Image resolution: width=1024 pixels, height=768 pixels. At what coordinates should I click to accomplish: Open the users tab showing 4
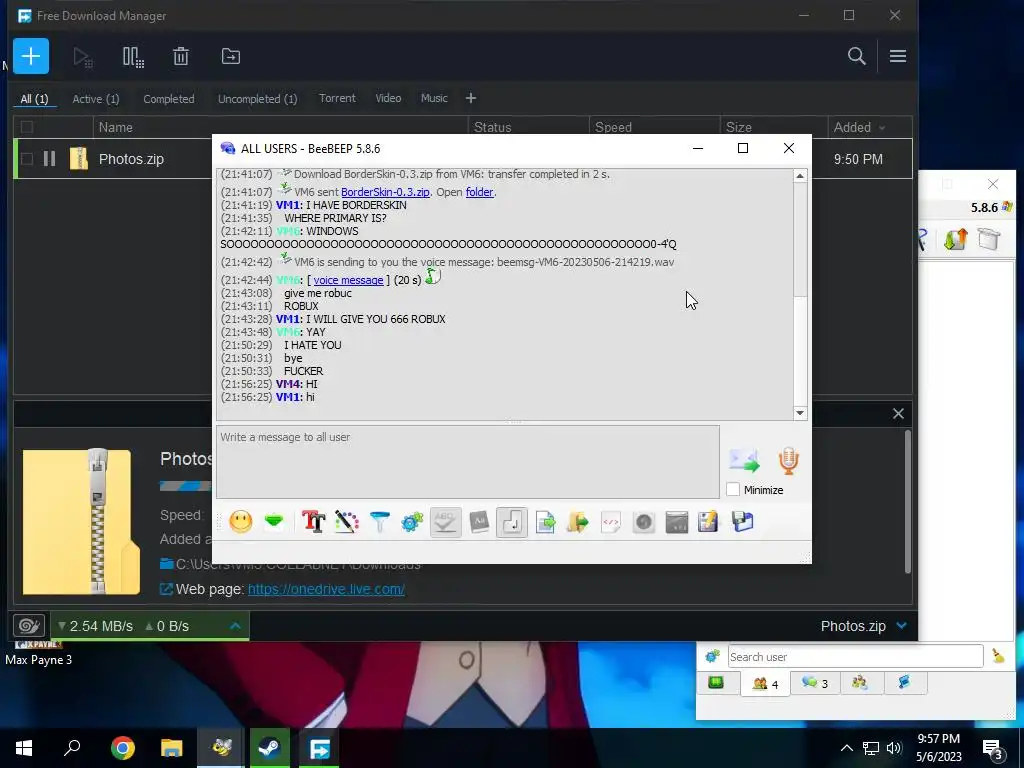pyautogui.click(x=765, y=684)
